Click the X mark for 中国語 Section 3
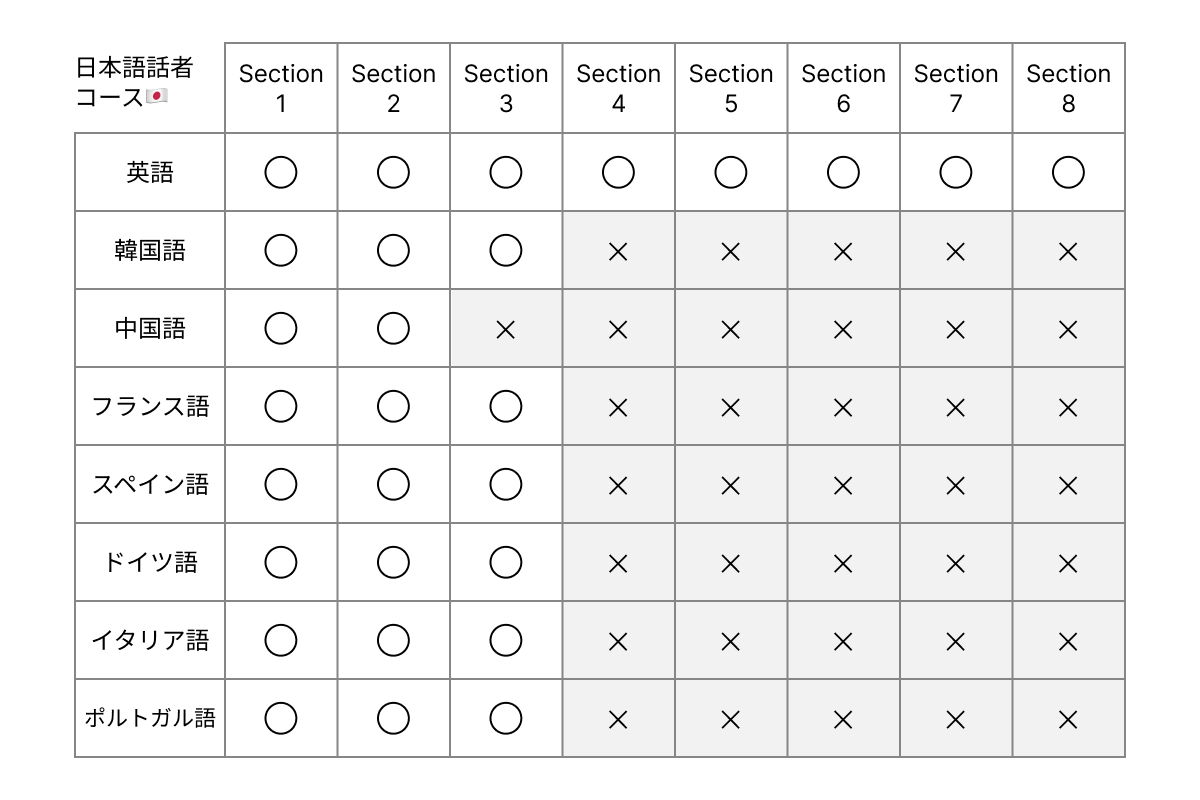Screen dimensions: 1200x800 click(506, 329)
